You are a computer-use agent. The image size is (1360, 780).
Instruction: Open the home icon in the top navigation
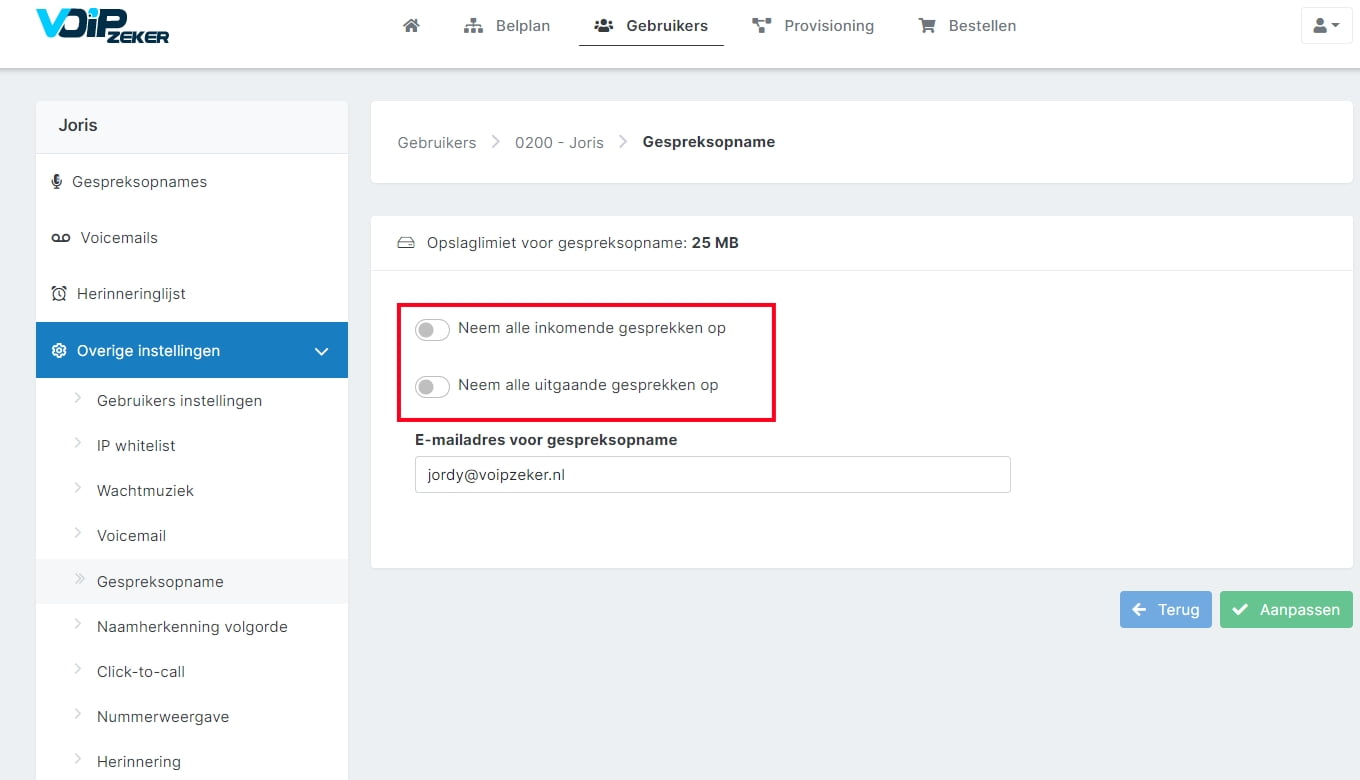[411, 26]
